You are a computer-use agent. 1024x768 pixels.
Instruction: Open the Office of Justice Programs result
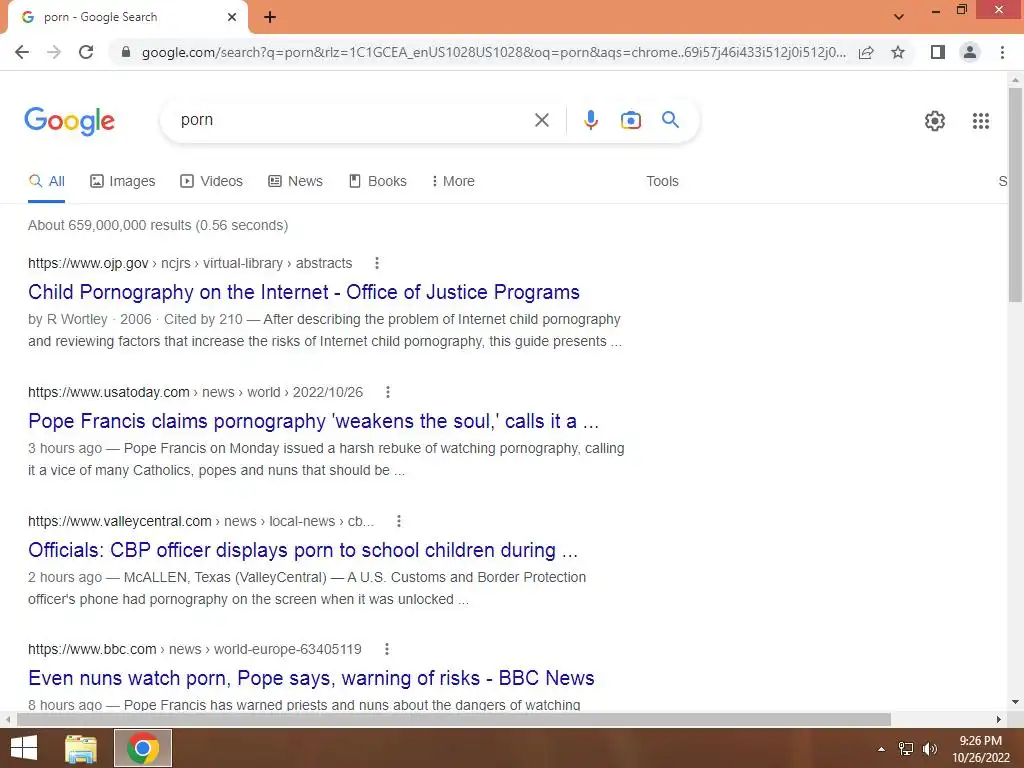[304, 292]
